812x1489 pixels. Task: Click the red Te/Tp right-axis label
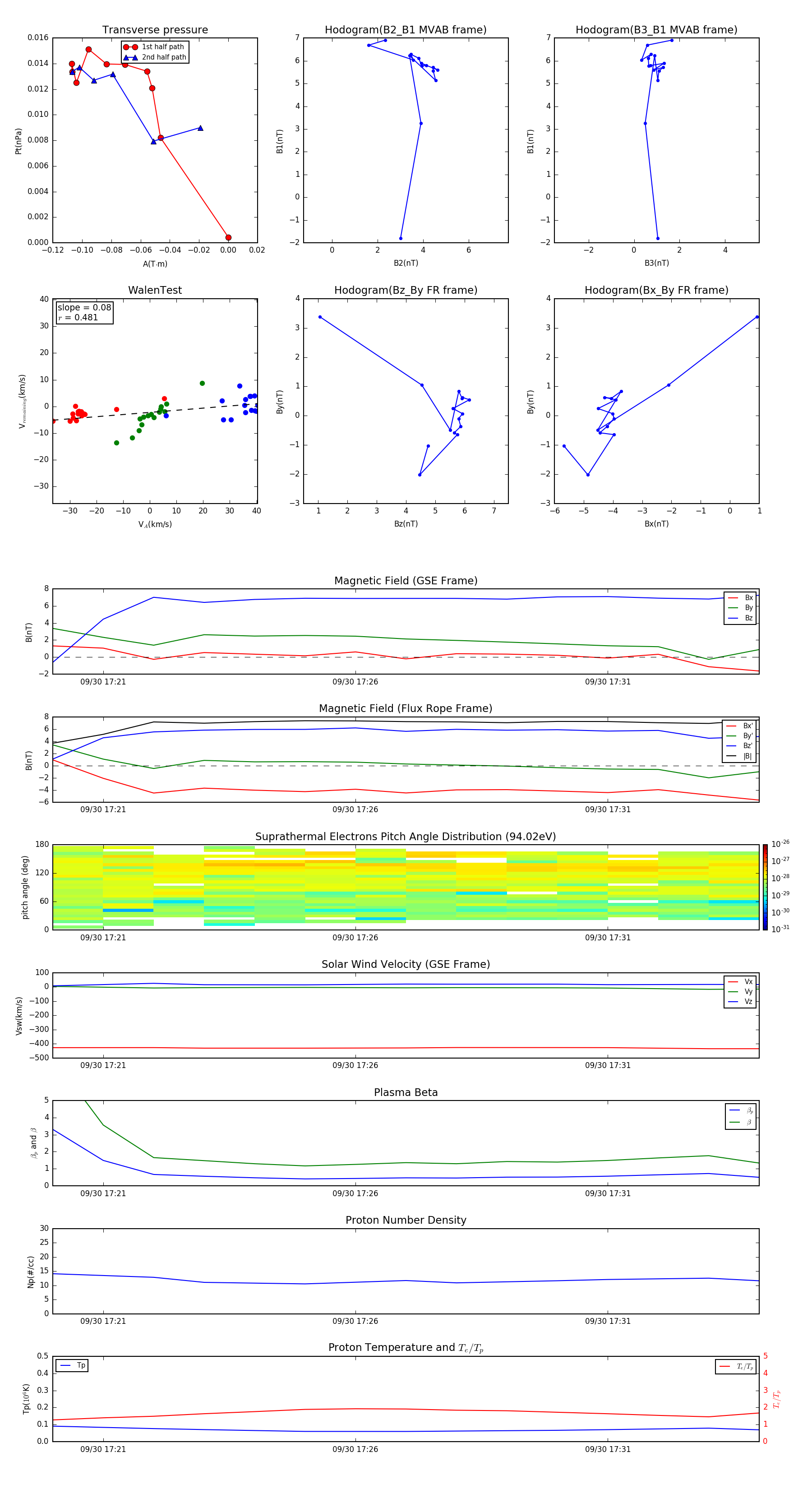(777, 1399)
